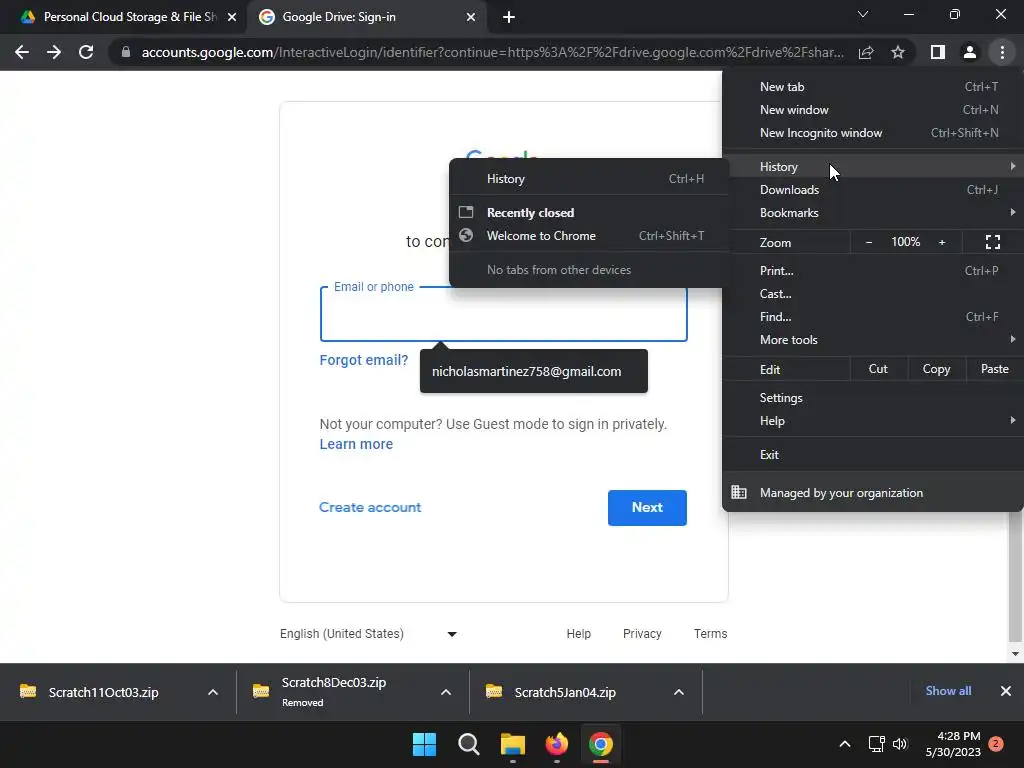This screenshot has height=768, width=1024.
Task: Click the Create account link
Action: (370, 507)
